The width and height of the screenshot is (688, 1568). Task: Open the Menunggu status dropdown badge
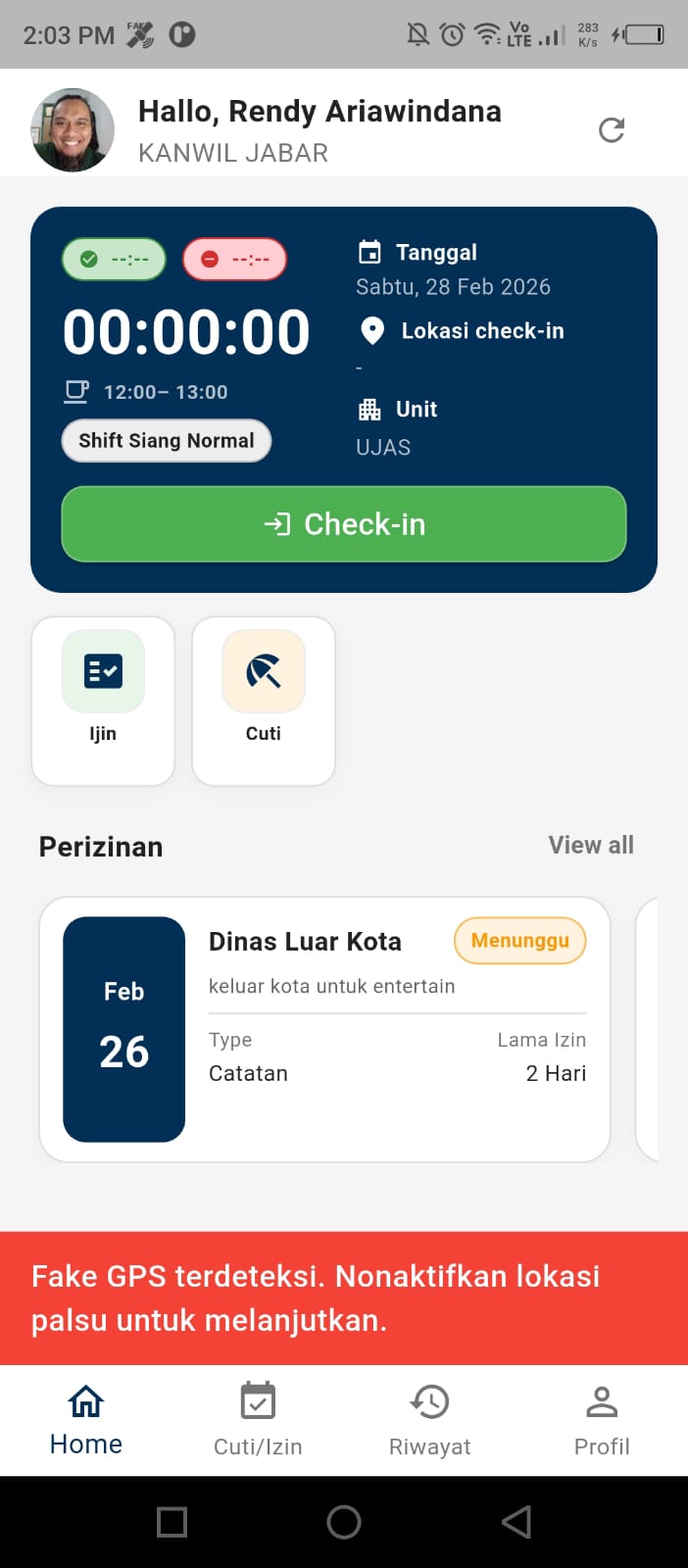[519, 940]
